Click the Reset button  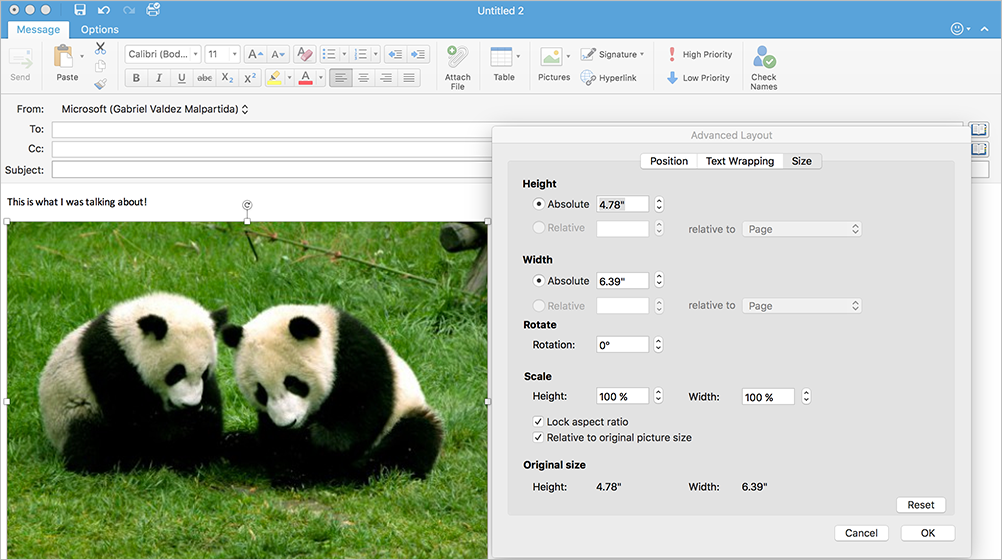click(x=920, y=505)
